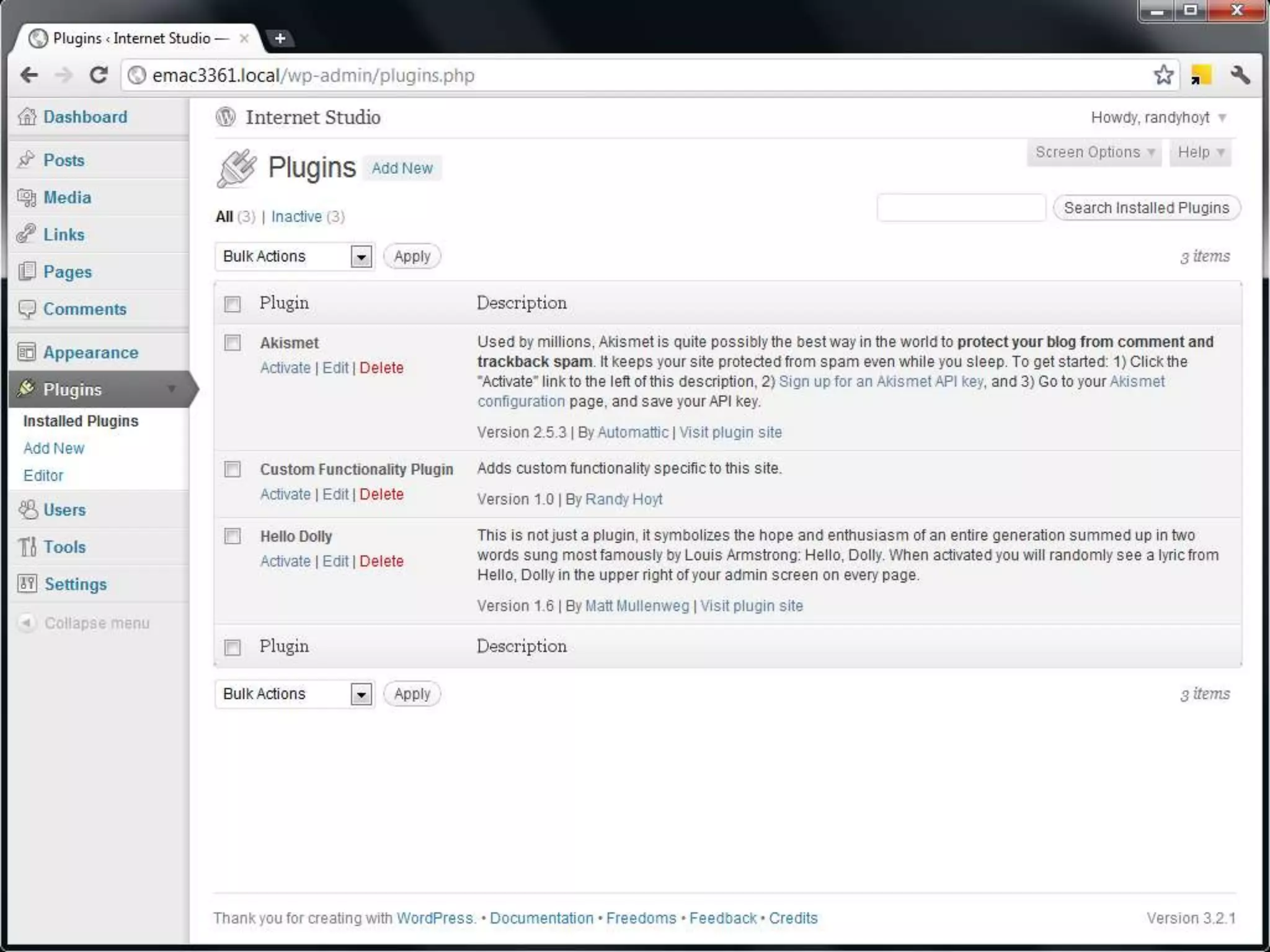This screenshot has width=1270, height=952.
Task: Tick the Custom Functionality Plugin checkbox
Action: [x=233, y=469]
